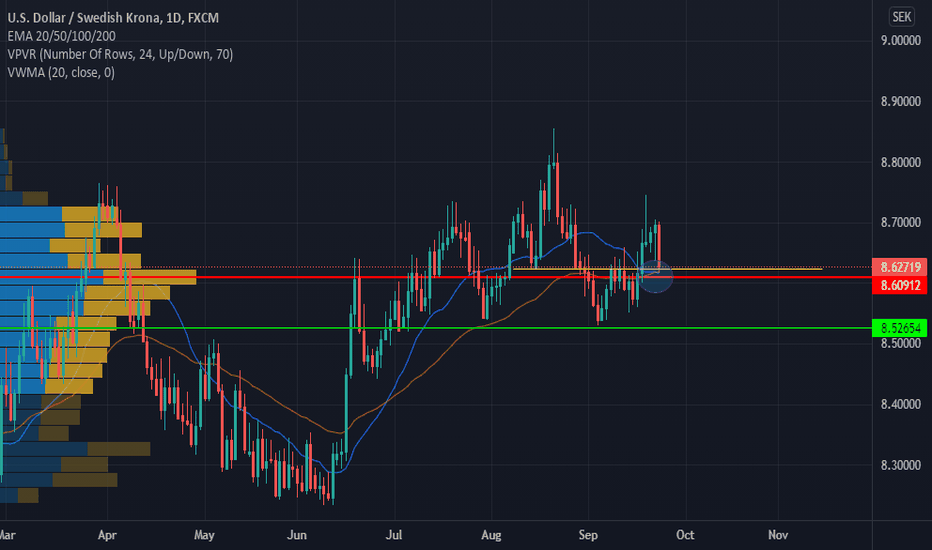Select the VWMA (20, close, 0) legend
Screen dimensions: 932x550
[x=61, y=73]
